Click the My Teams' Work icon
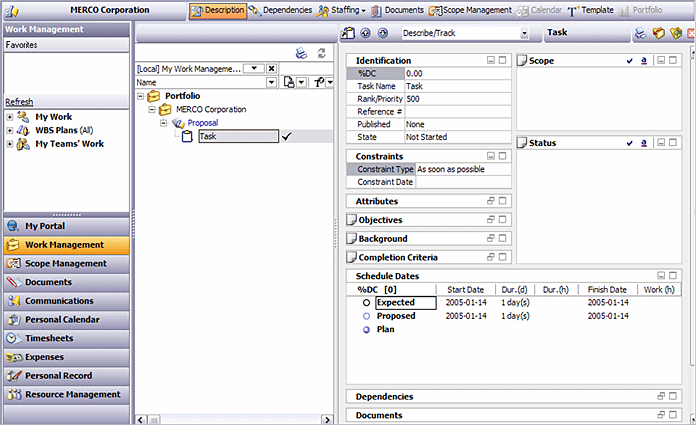696x425 pixels. [x=23, y=144]
